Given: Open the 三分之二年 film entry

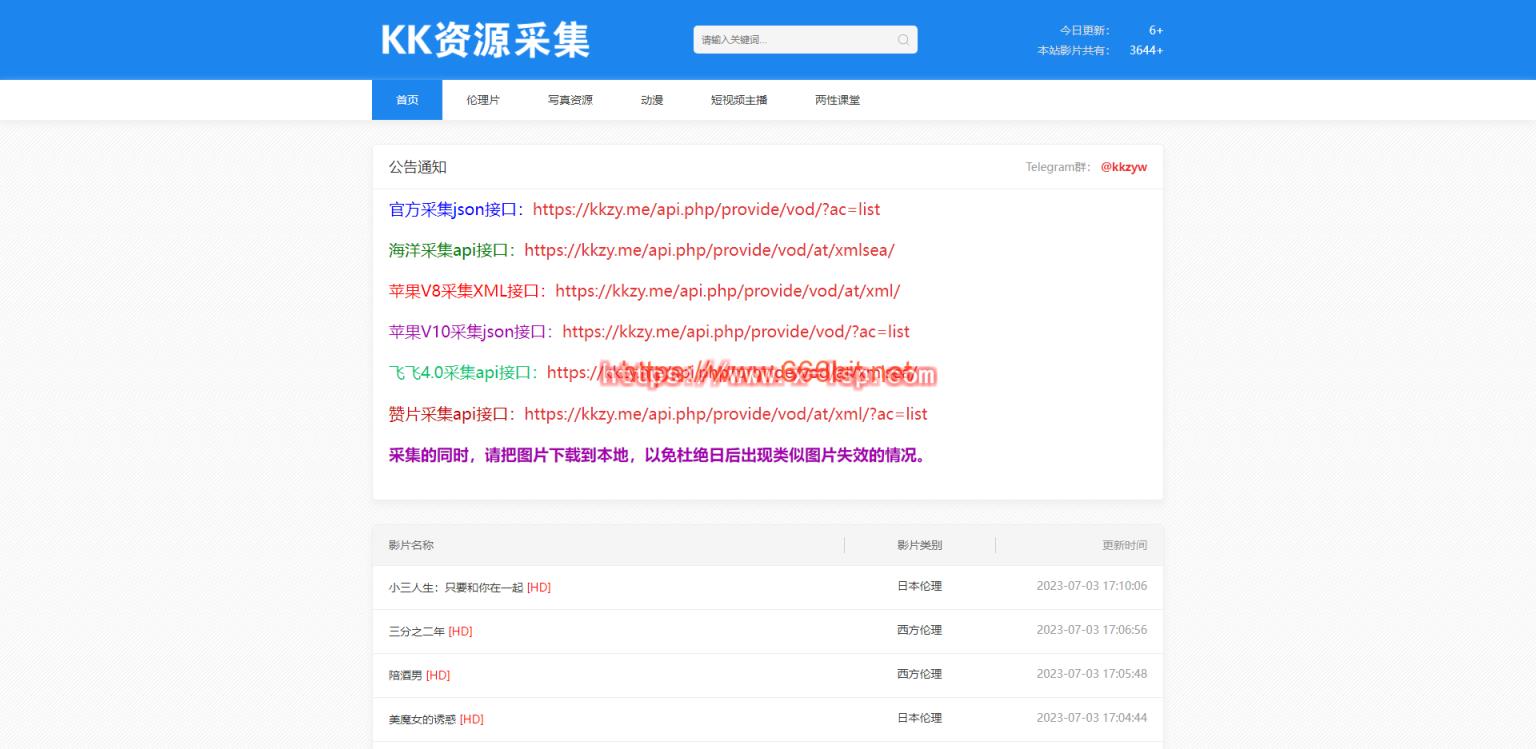Looking at the screenshot, I should 417,632.
